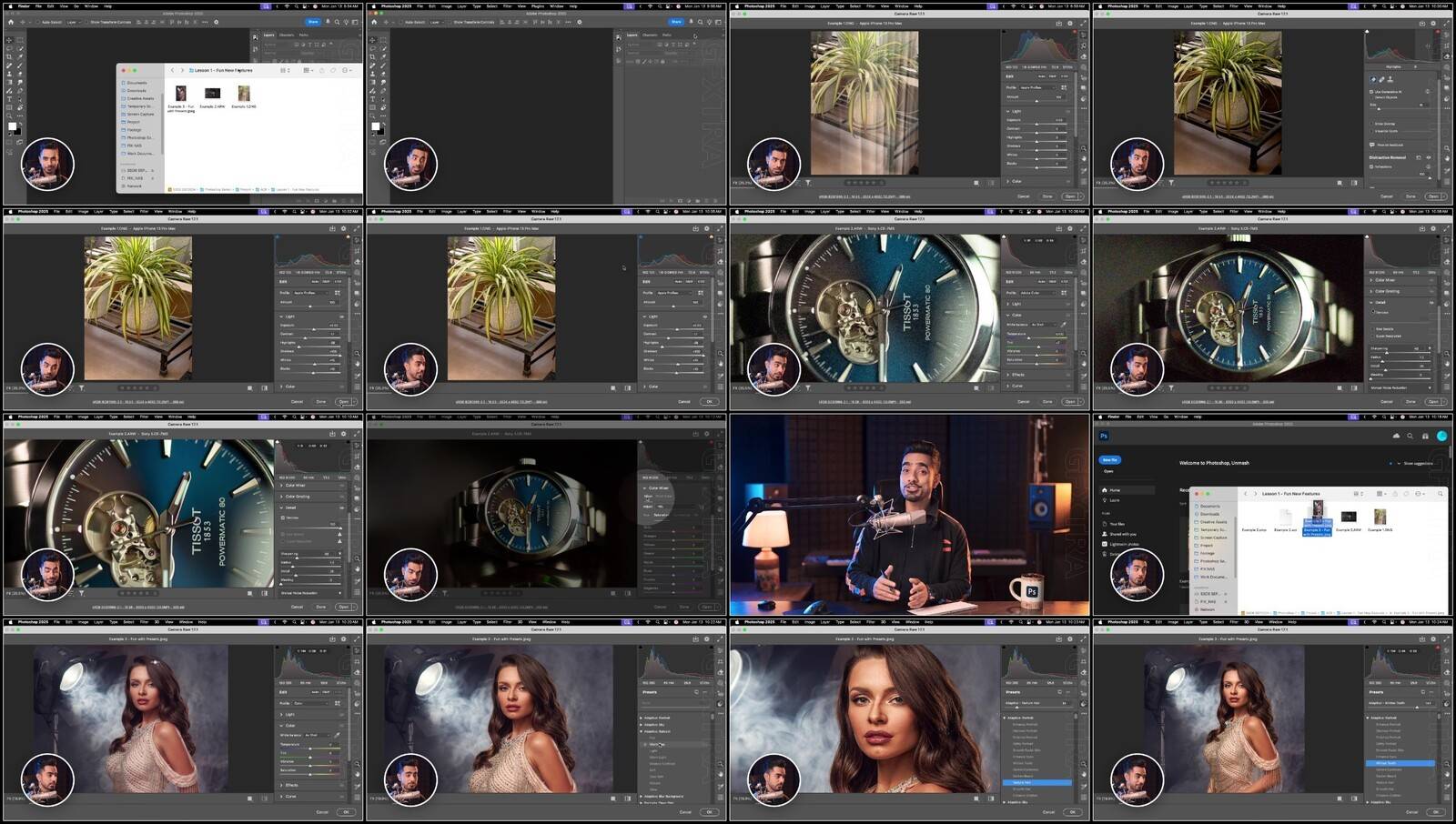
Task: Open Go menu above the three-file Finder window
Action: (76, 6)
